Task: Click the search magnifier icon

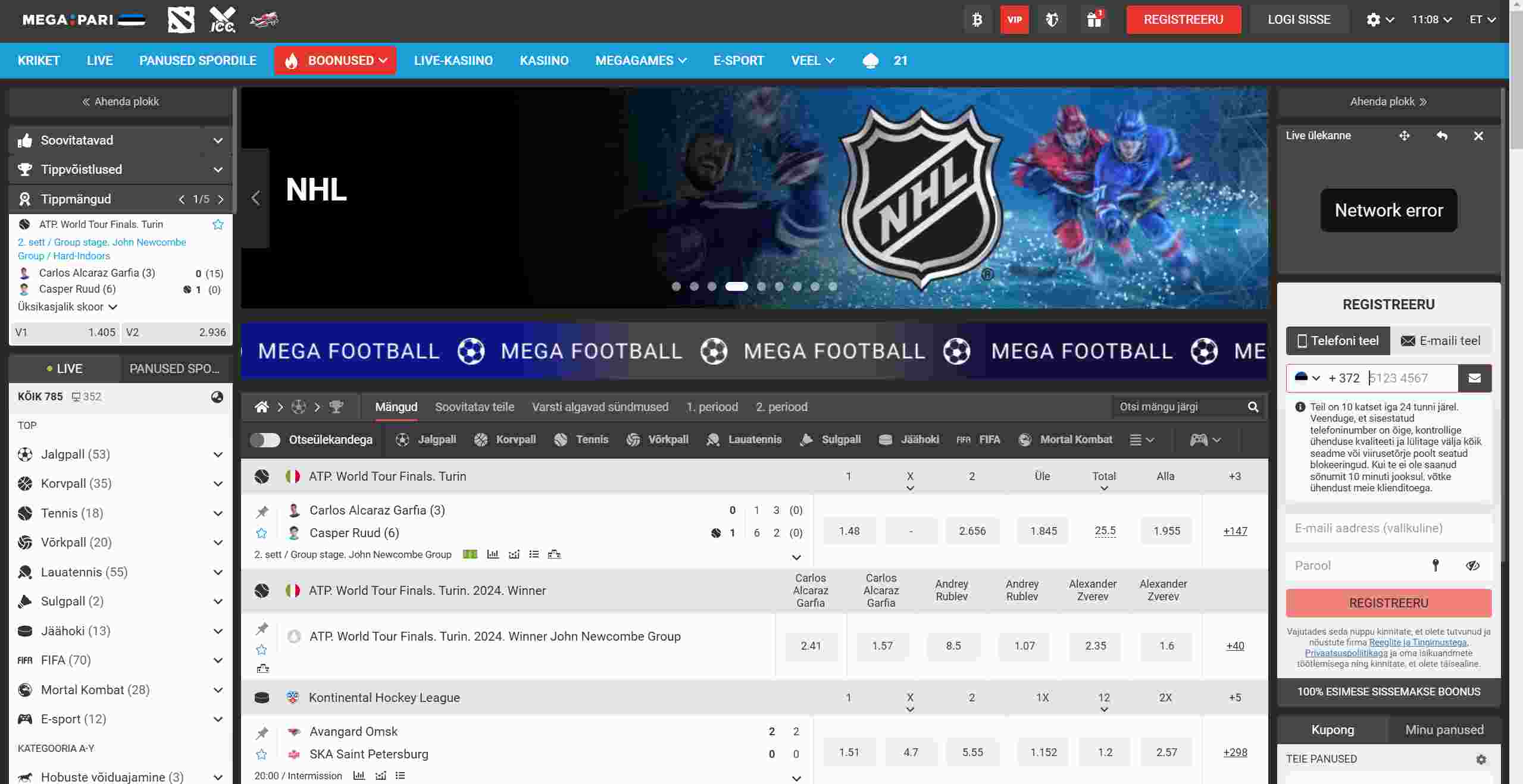Action: coord(1253,407)
